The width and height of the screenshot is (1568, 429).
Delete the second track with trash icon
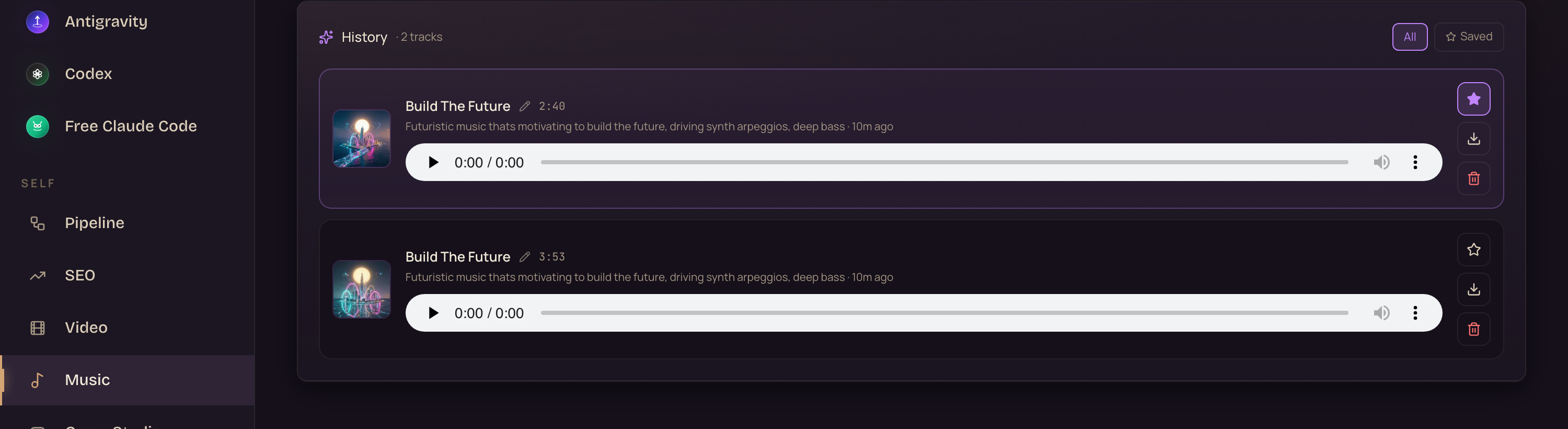(x=1473, y=329)
